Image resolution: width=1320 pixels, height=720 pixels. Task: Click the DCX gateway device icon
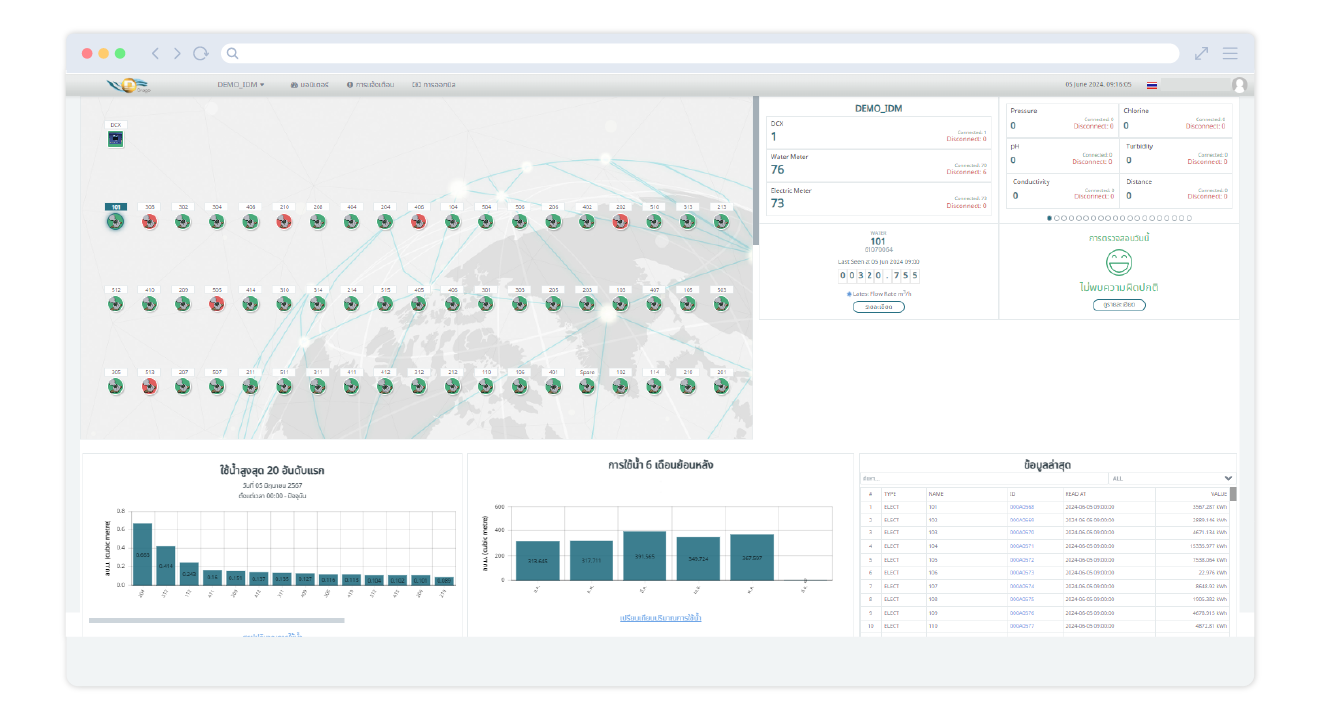116,140
